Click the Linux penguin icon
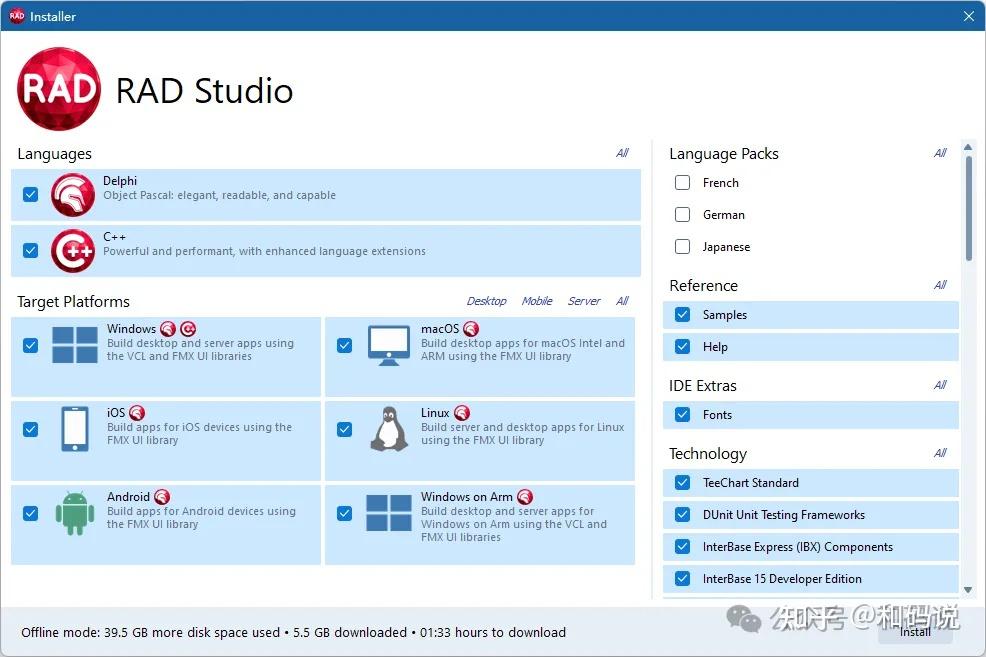 (389, 429)
